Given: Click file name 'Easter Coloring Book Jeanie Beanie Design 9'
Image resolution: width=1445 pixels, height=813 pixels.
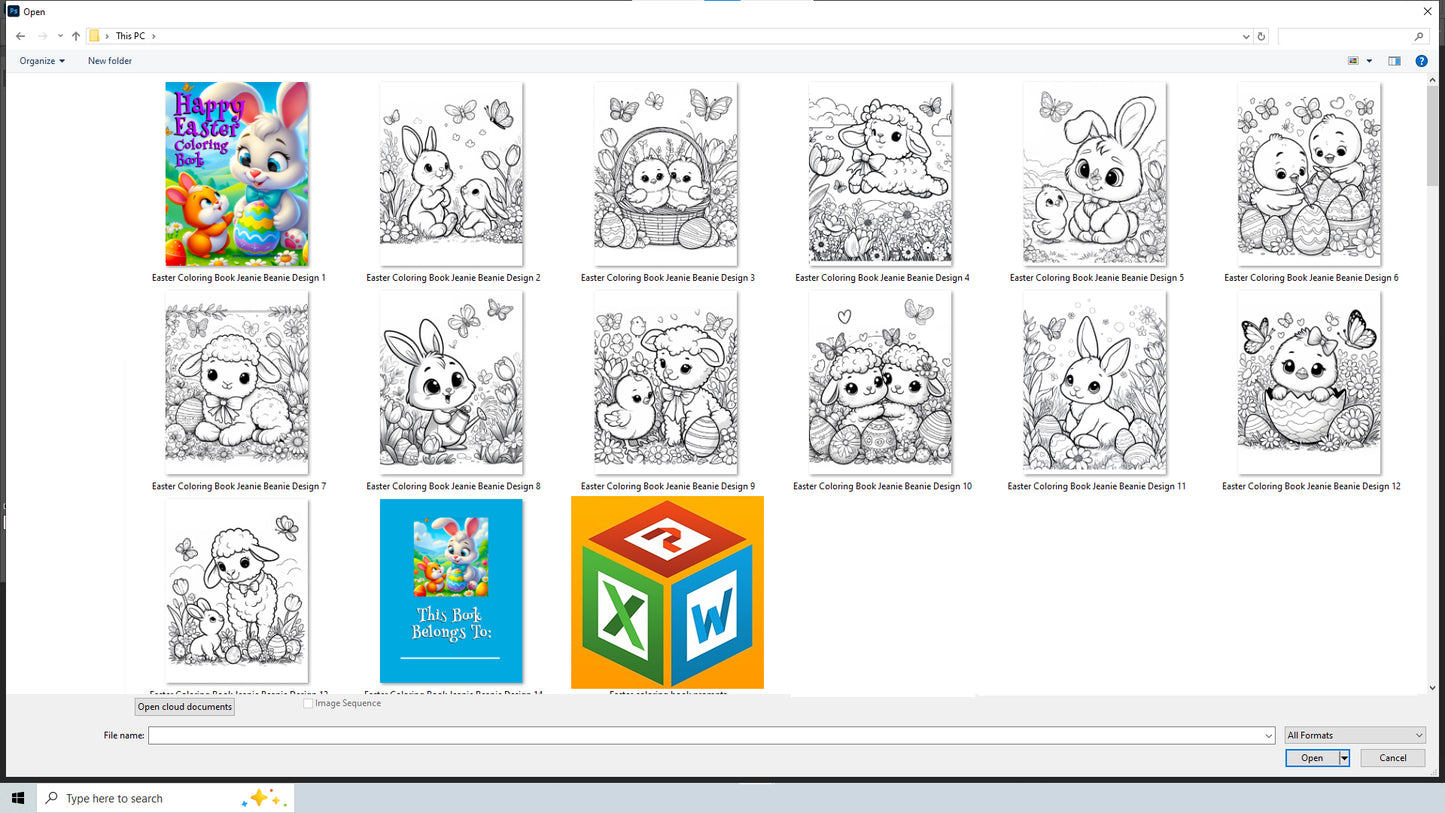Looking at the screenshot, I should click(668, 486).
